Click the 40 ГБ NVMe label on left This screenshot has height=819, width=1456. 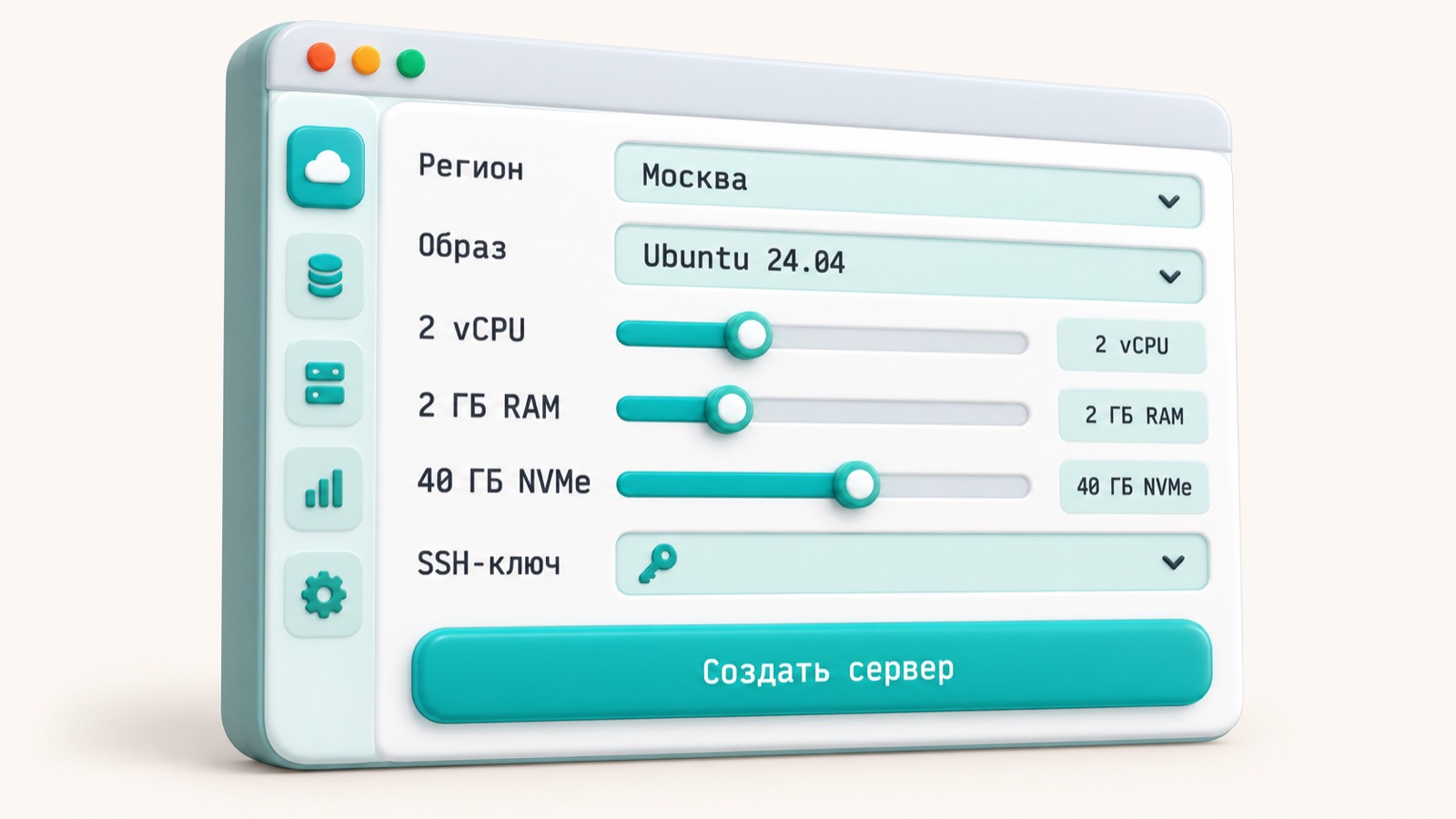(503, 480)
